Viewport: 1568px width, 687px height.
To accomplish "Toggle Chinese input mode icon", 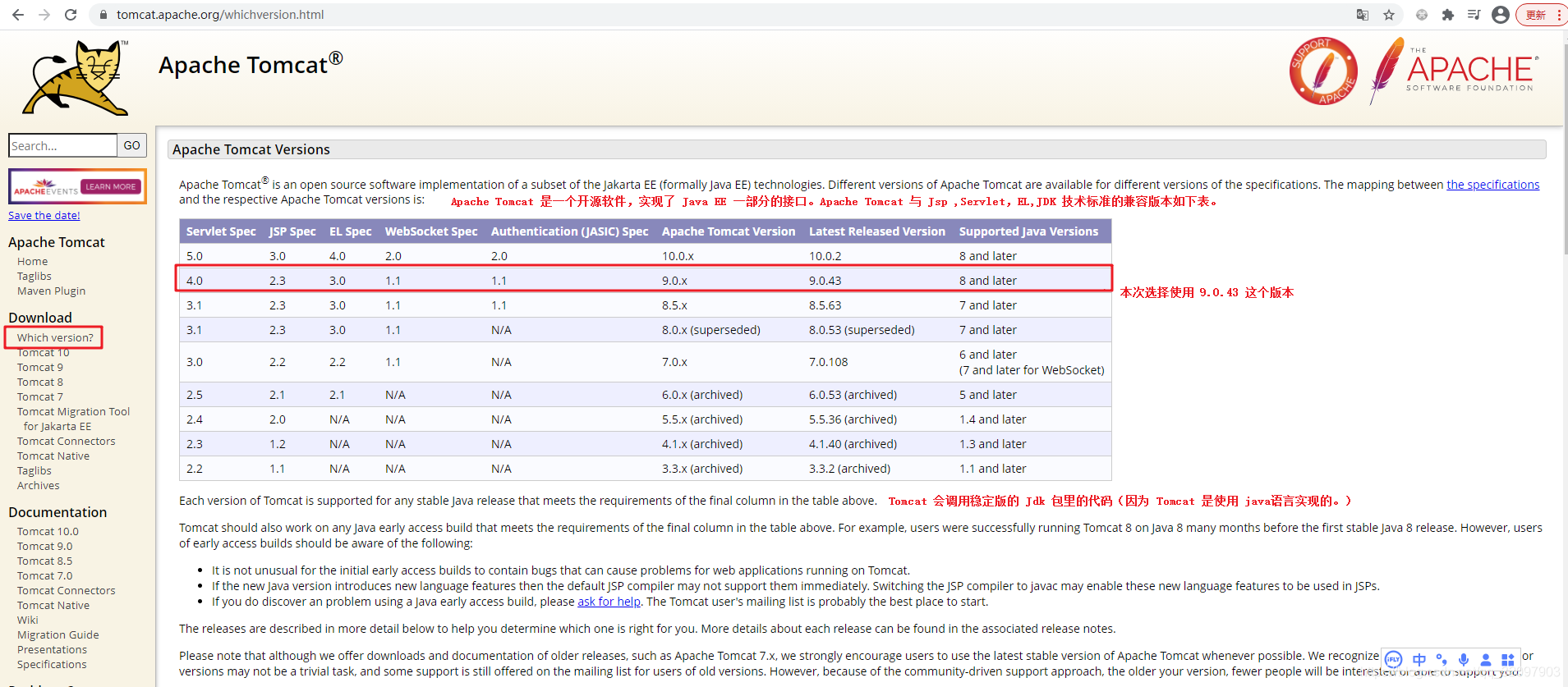I will (1419, 660).
